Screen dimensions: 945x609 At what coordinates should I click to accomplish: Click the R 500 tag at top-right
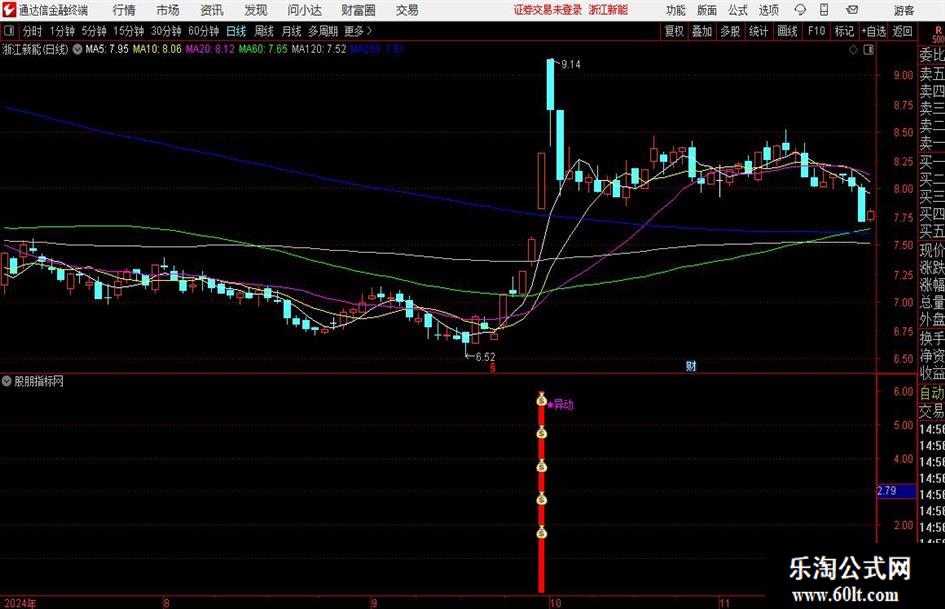click(x=938, y=34)
